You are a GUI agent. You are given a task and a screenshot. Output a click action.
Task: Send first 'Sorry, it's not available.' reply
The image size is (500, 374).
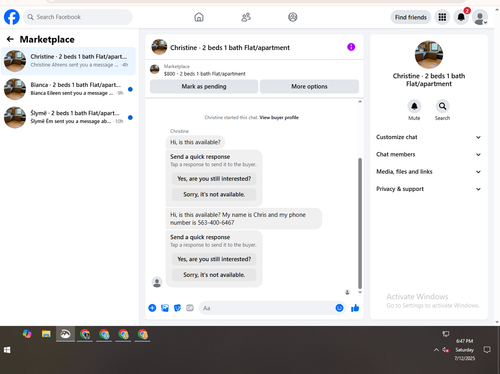[x=214, y=194]
